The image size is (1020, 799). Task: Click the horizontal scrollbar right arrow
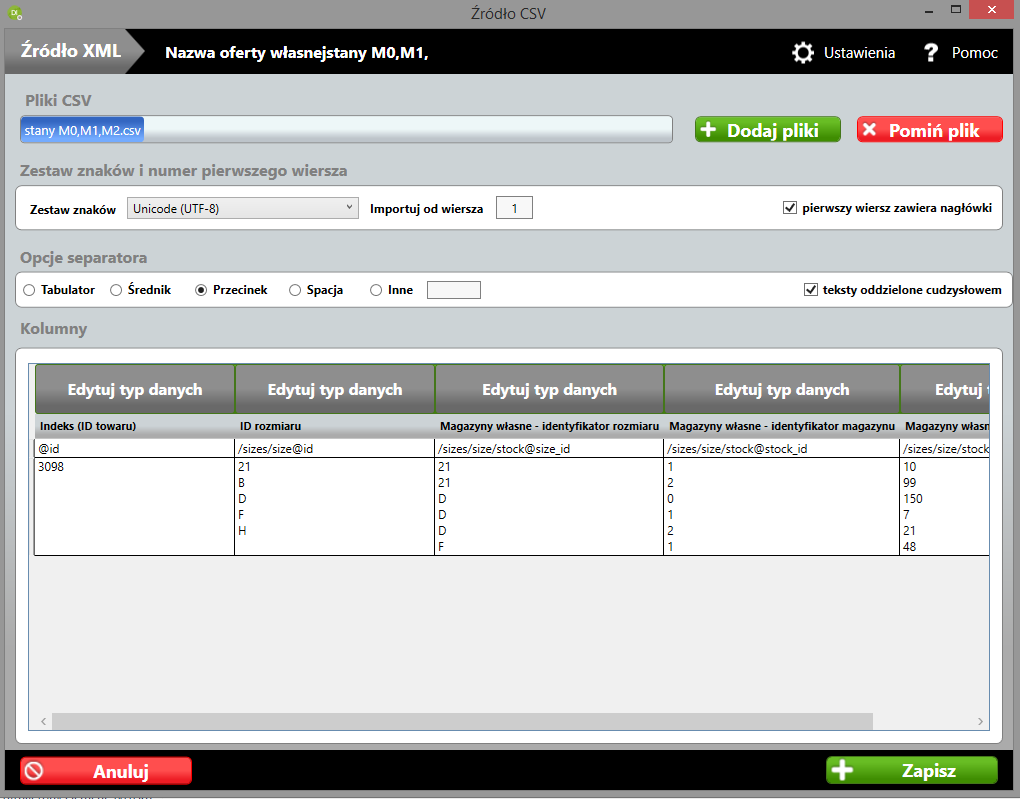point(982,721)
